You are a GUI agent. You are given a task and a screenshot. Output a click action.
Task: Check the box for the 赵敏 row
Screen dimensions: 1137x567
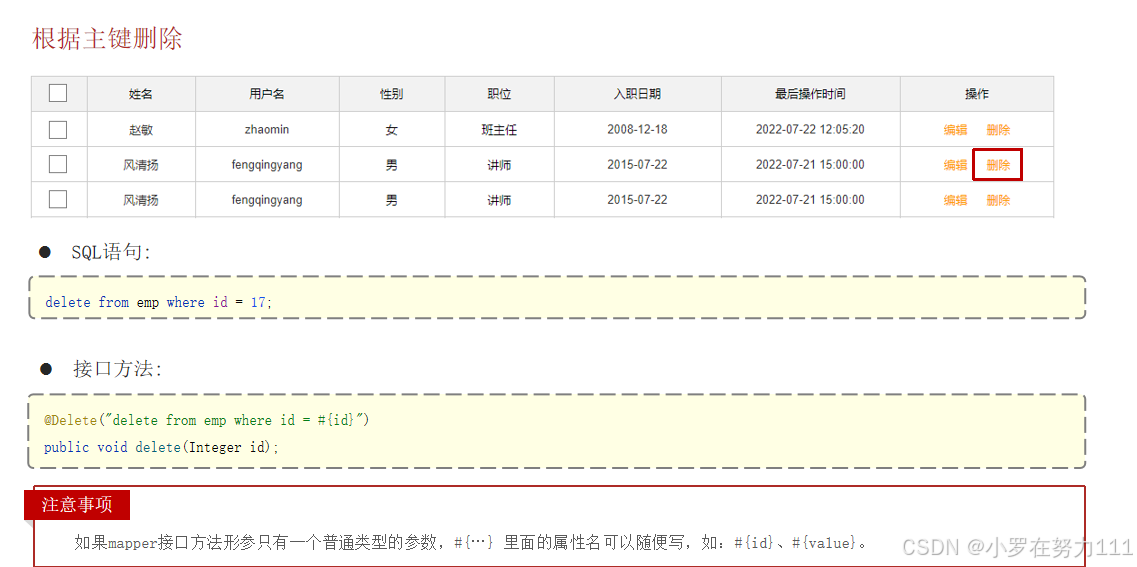[58, 130]
